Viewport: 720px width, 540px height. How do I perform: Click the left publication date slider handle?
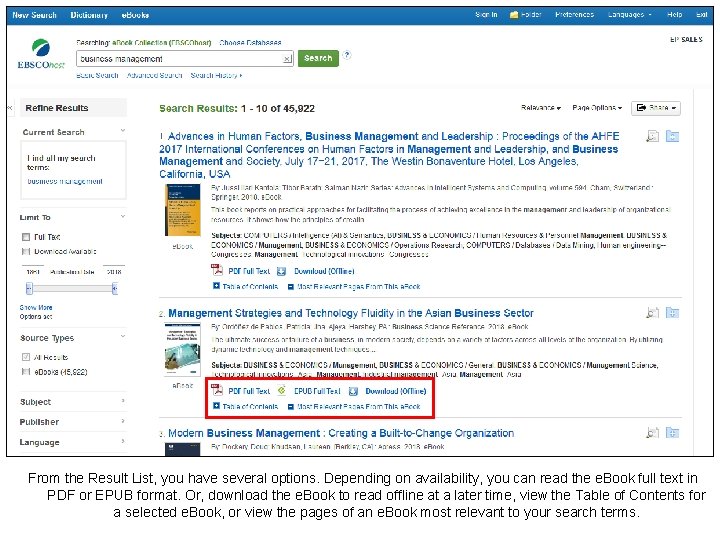[x=29, y=288]
